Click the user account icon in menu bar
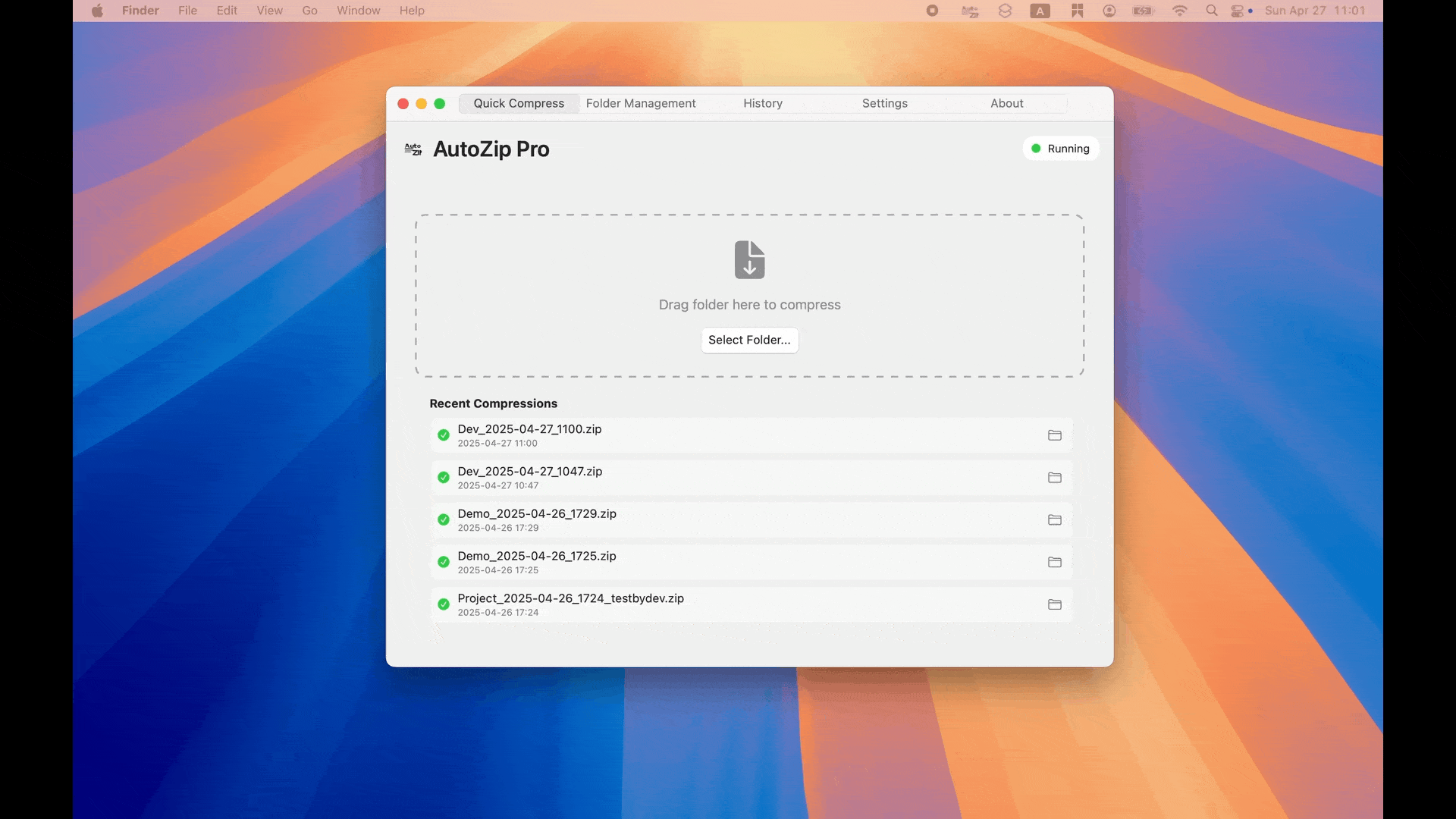 click(x=1109, y=11)
